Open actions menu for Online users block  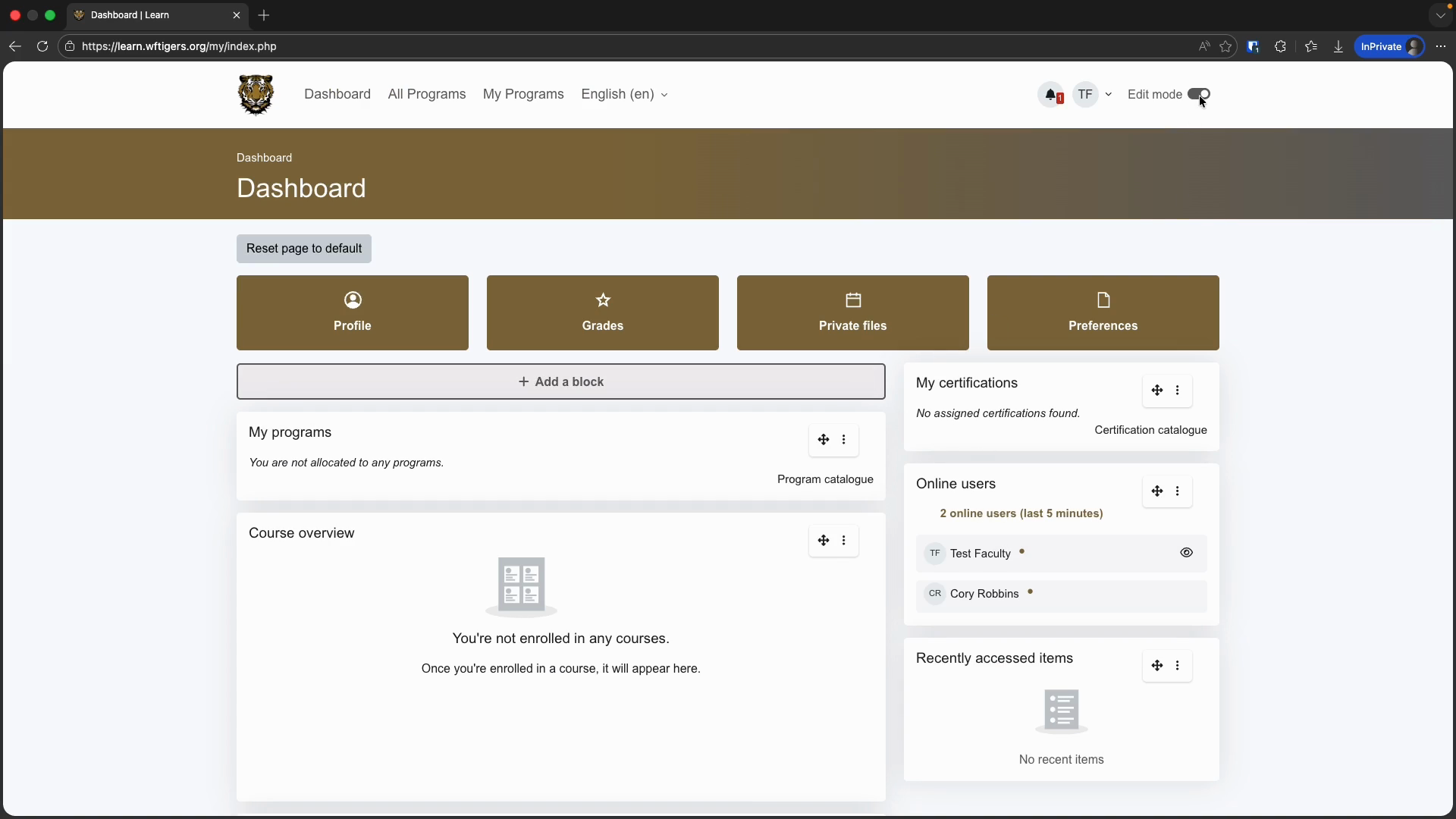(x=1178, y=491)
